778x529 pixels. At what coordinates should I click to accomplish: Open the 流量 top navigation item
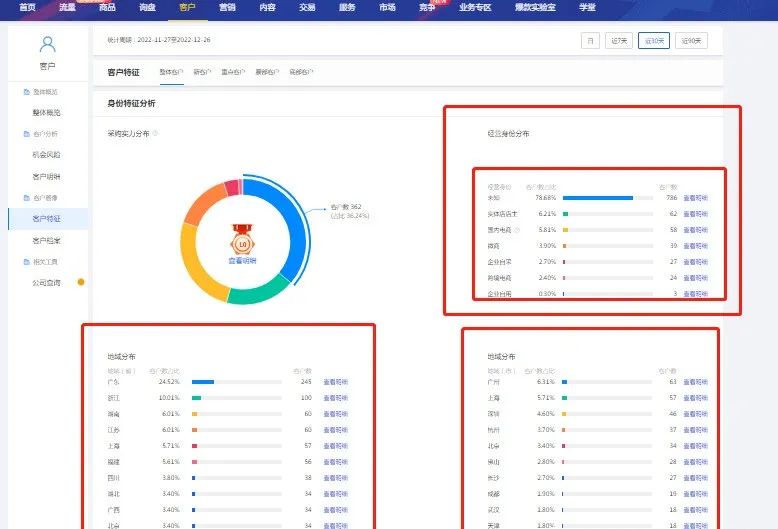tap(67, 7)
